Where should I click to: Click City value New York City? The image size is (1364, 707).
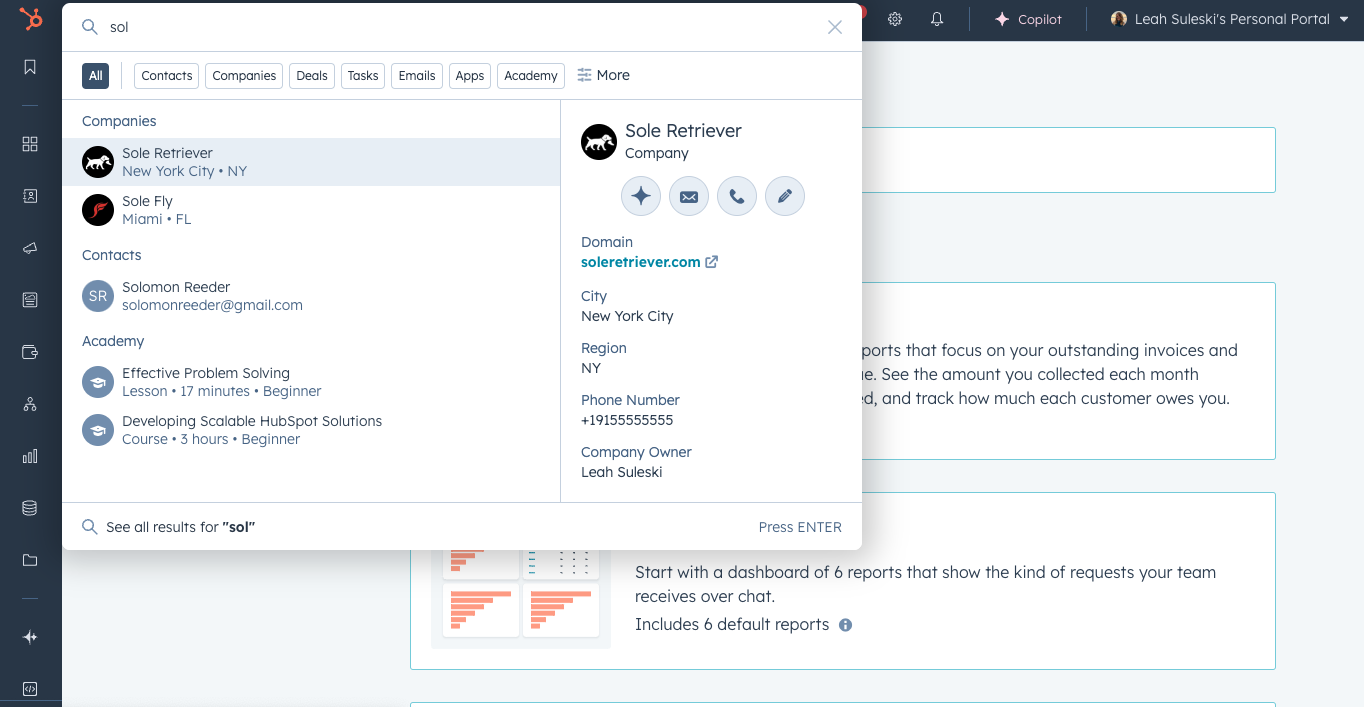point(627,316)
